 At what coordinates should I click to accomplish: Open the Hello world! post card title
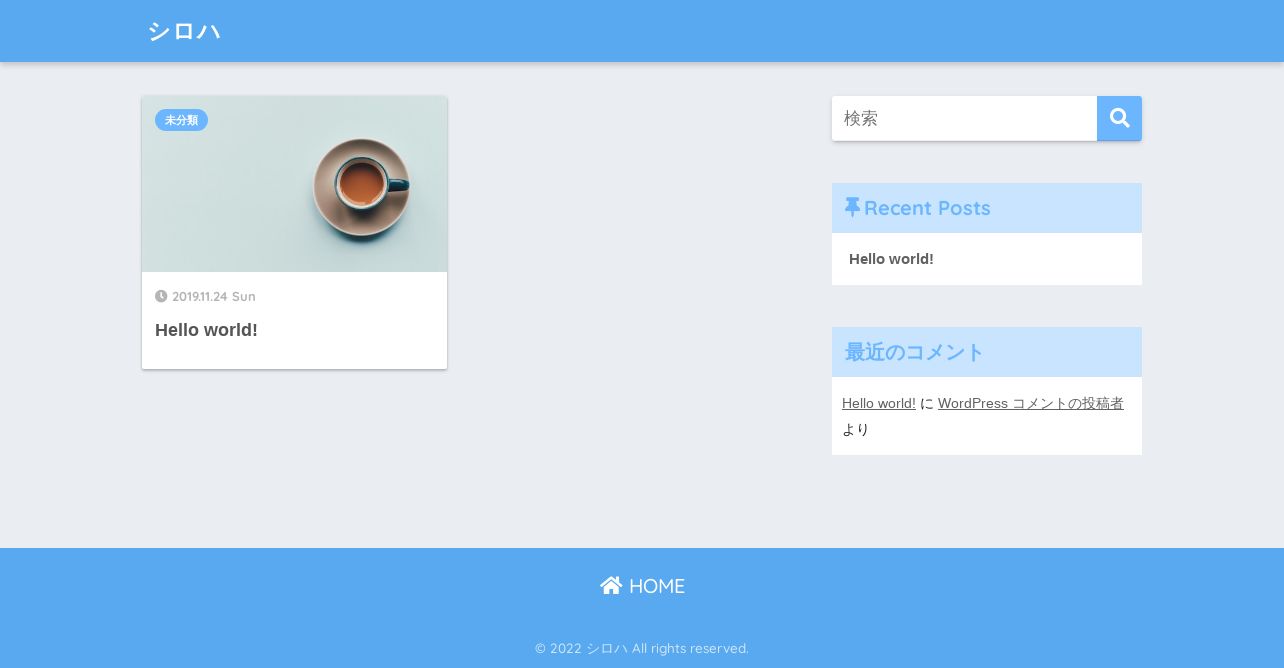[206, 330]
